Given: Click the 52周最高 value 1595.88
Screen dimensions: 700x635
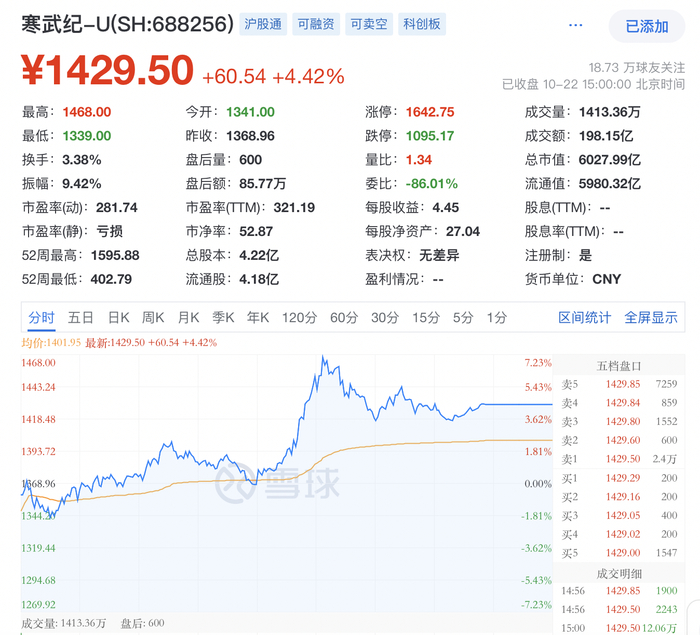Looking at the screenshot, I should [115, 255].
